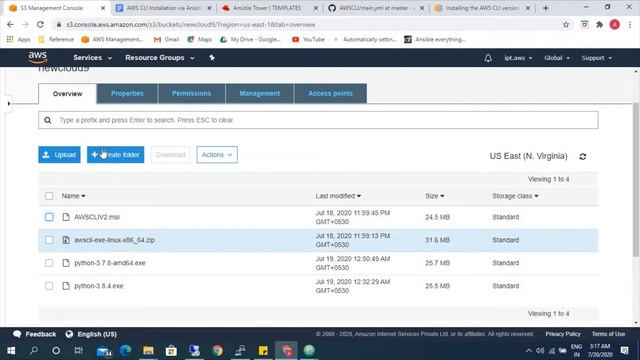Image resolution: width=640 pixels, height=360 pixels.
Task: Open the AWSCLIV2.msi object link
Action: (97, 217)
